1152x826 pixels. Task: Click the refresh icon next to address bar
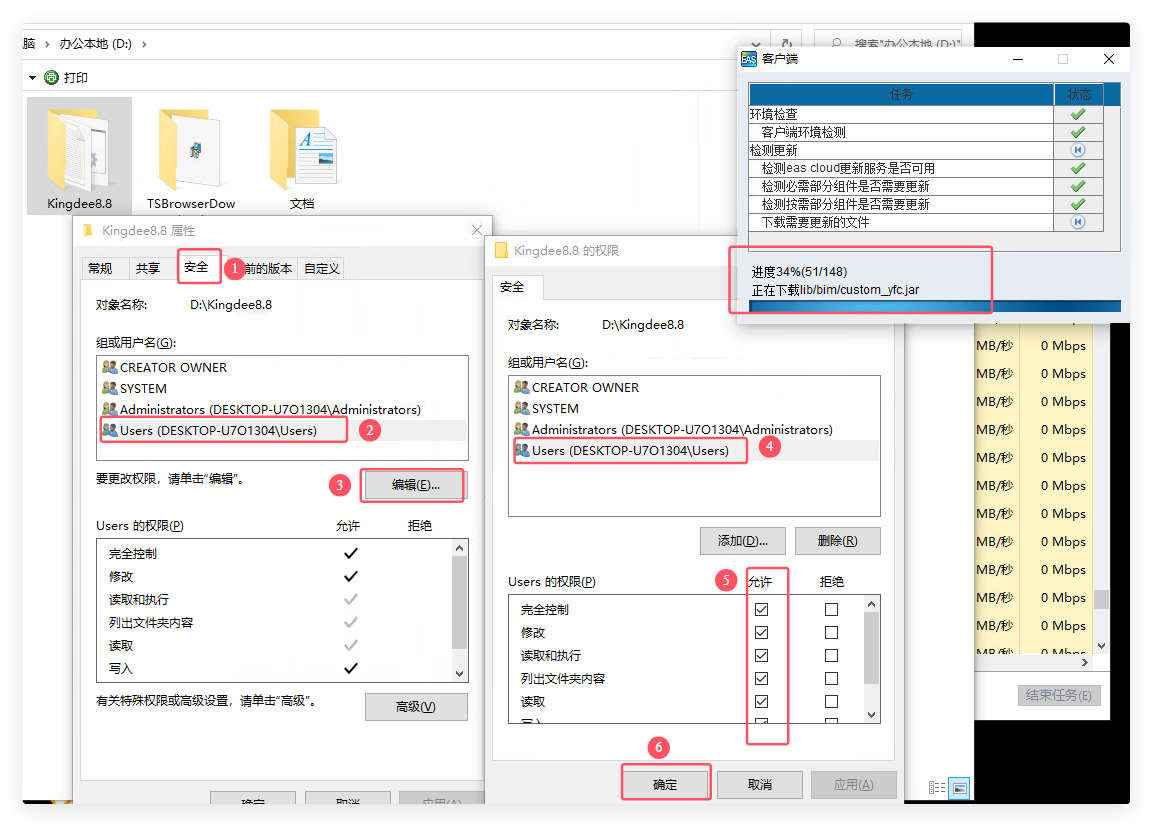[x=787, y=43]
